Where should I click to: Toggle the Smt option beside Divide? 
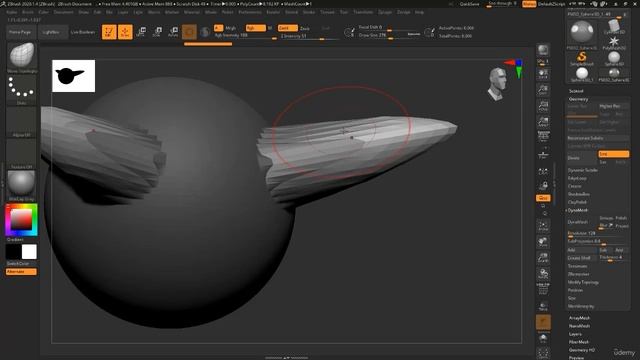[613, 154]
